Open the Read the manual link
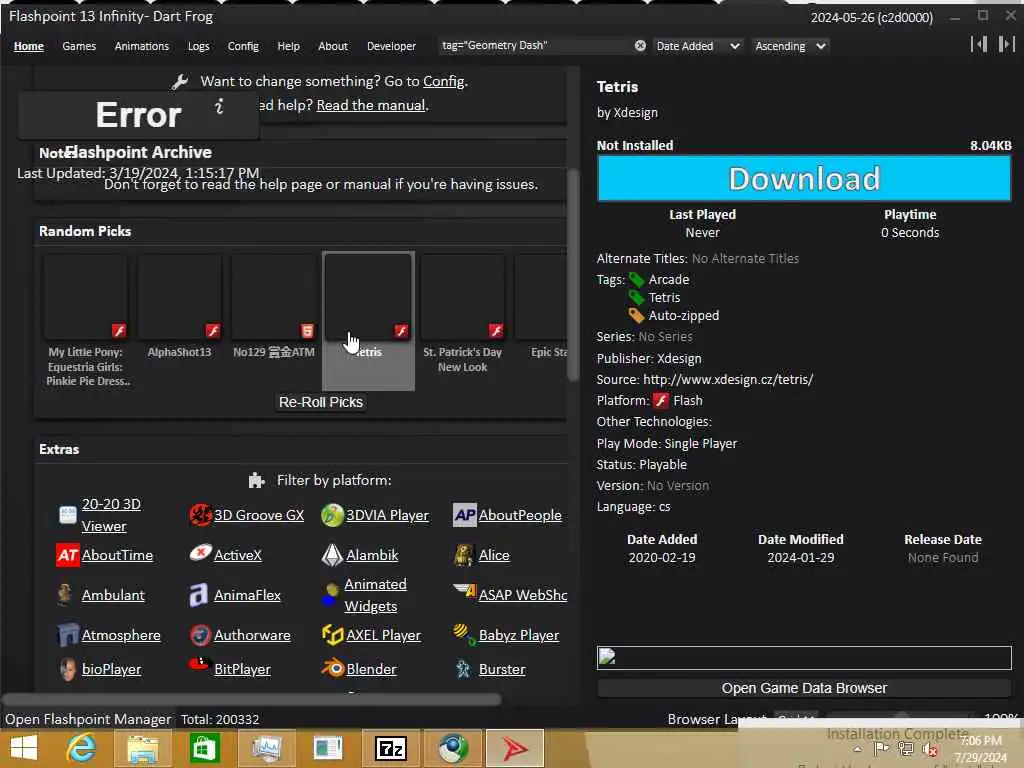1024x768 pixels. (370, 105)
